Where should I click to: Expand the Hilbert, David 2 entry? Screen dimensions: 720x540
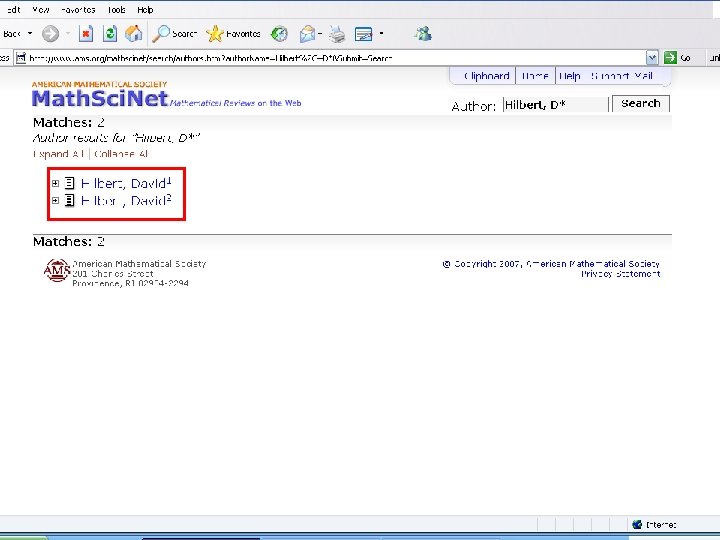pyautogui.click(x=56, y=201)
